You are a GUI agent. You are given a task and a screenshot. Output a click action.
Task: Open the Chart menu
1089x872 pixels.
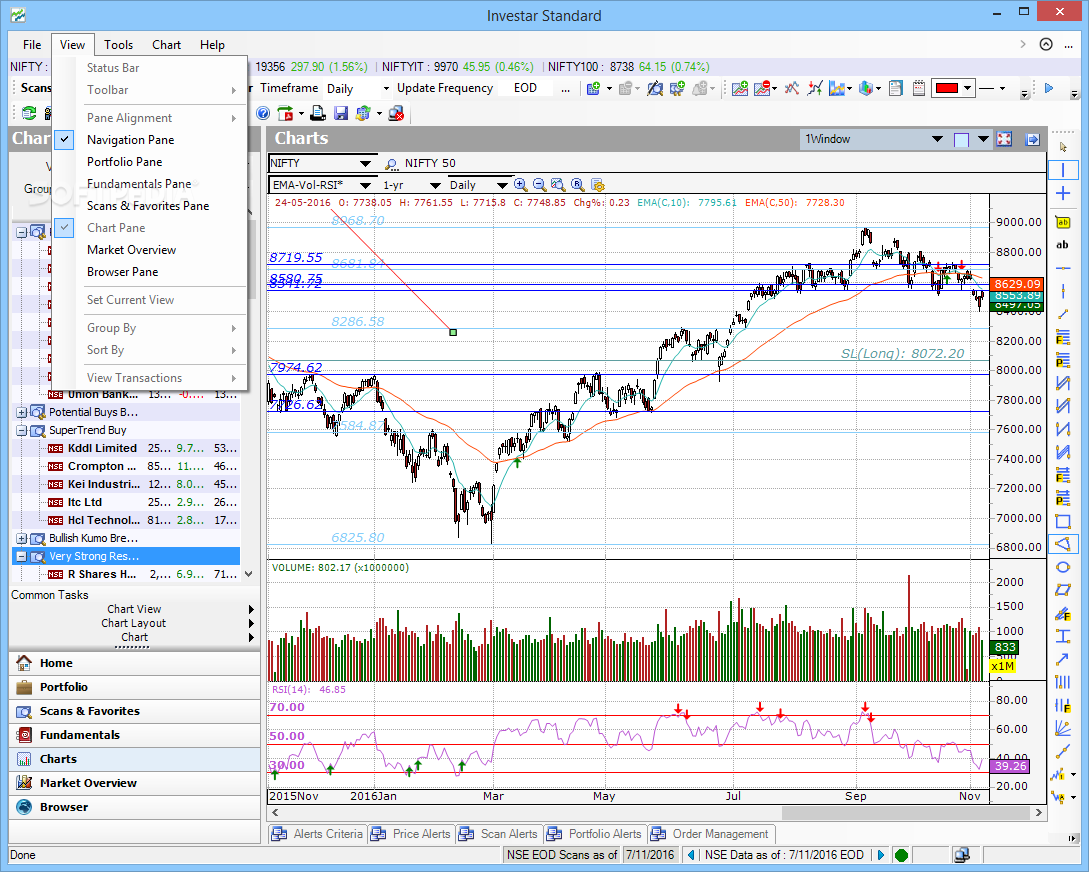[167, 44]
